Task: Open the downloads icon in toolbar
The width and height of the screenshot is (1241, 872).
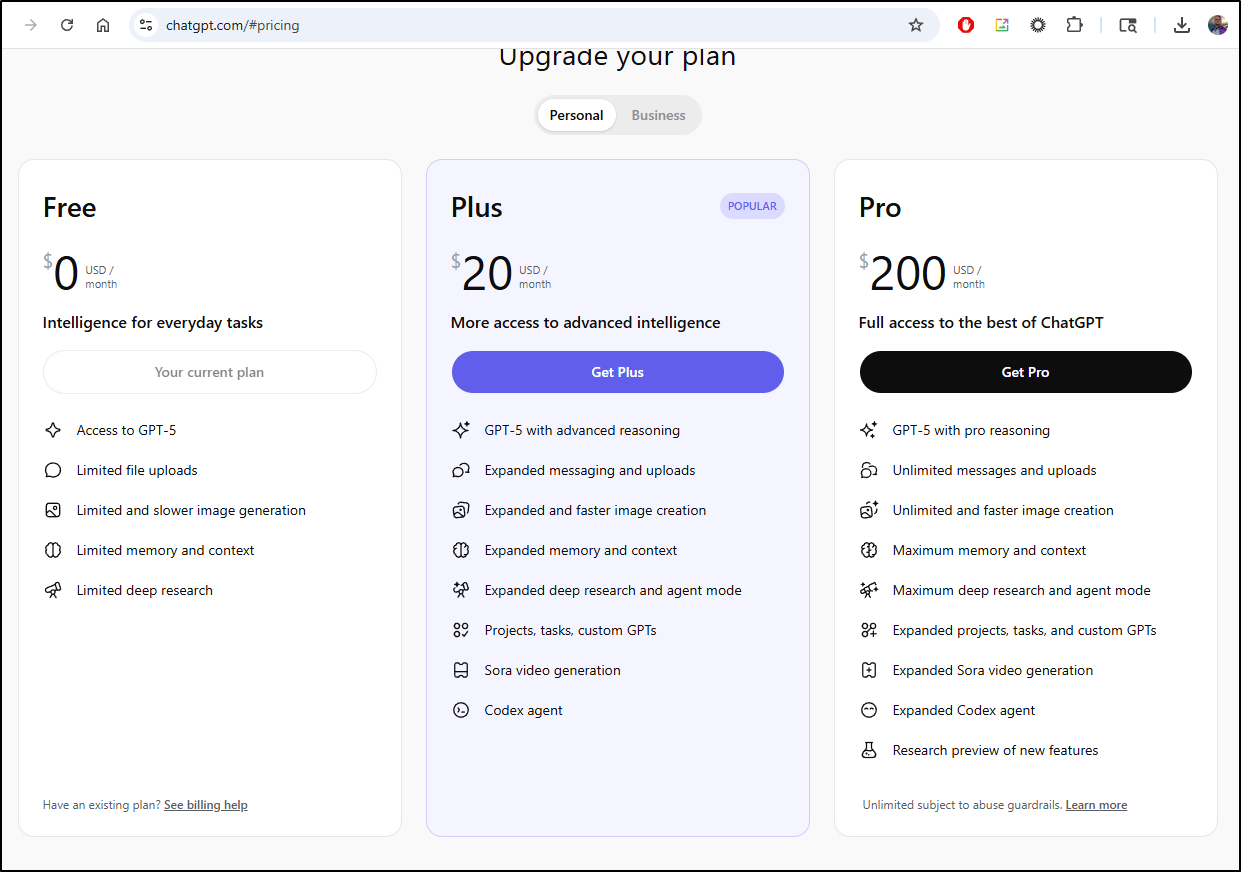Action: coord(1181,25)
